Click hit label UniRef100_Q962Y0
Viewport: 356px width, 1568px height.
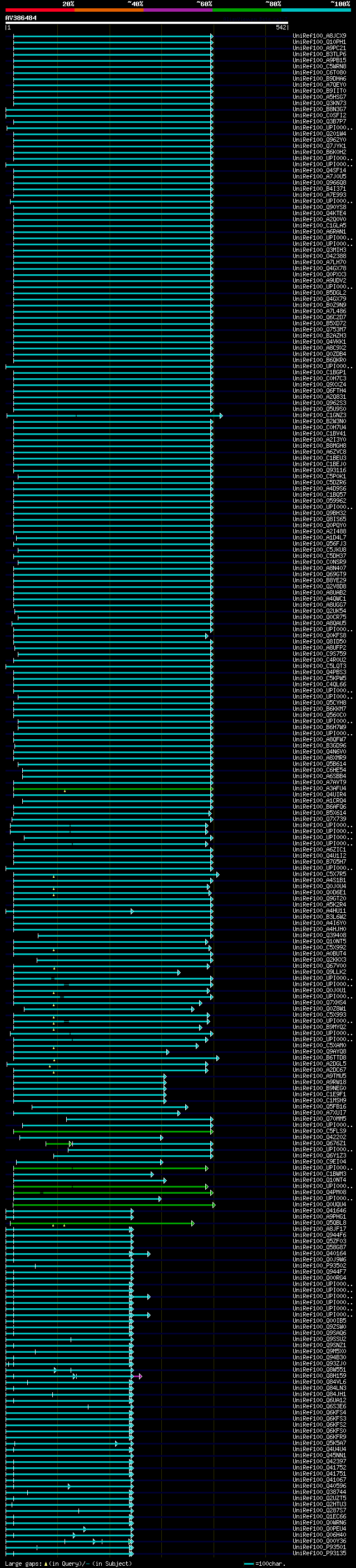(319, 140)
